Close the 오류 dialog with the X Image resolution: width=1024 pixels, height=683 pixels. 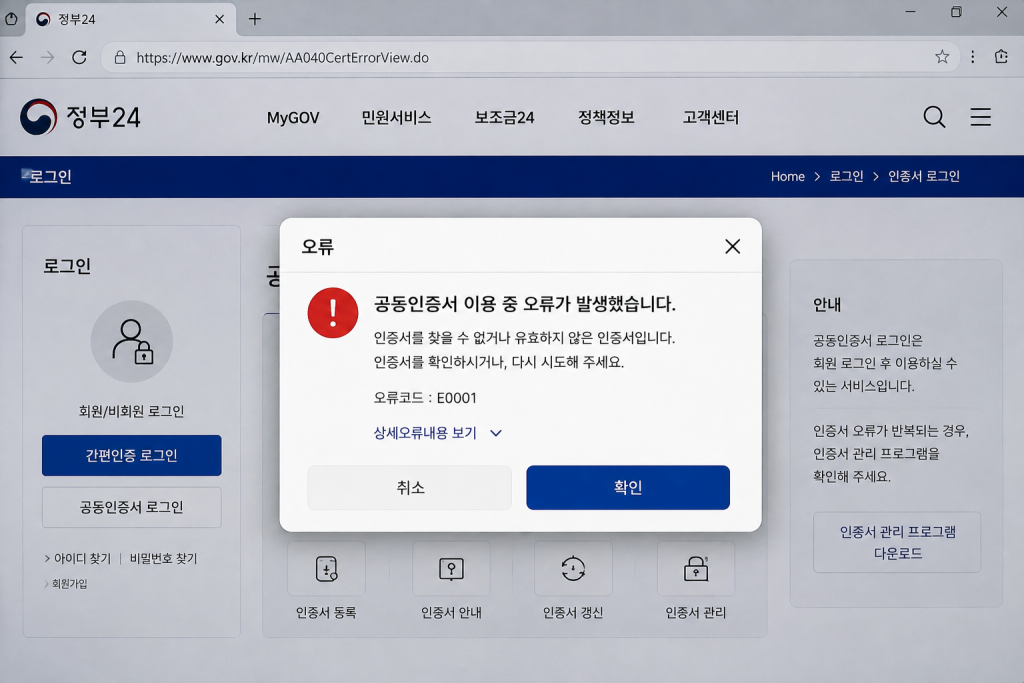coord(733,246)
